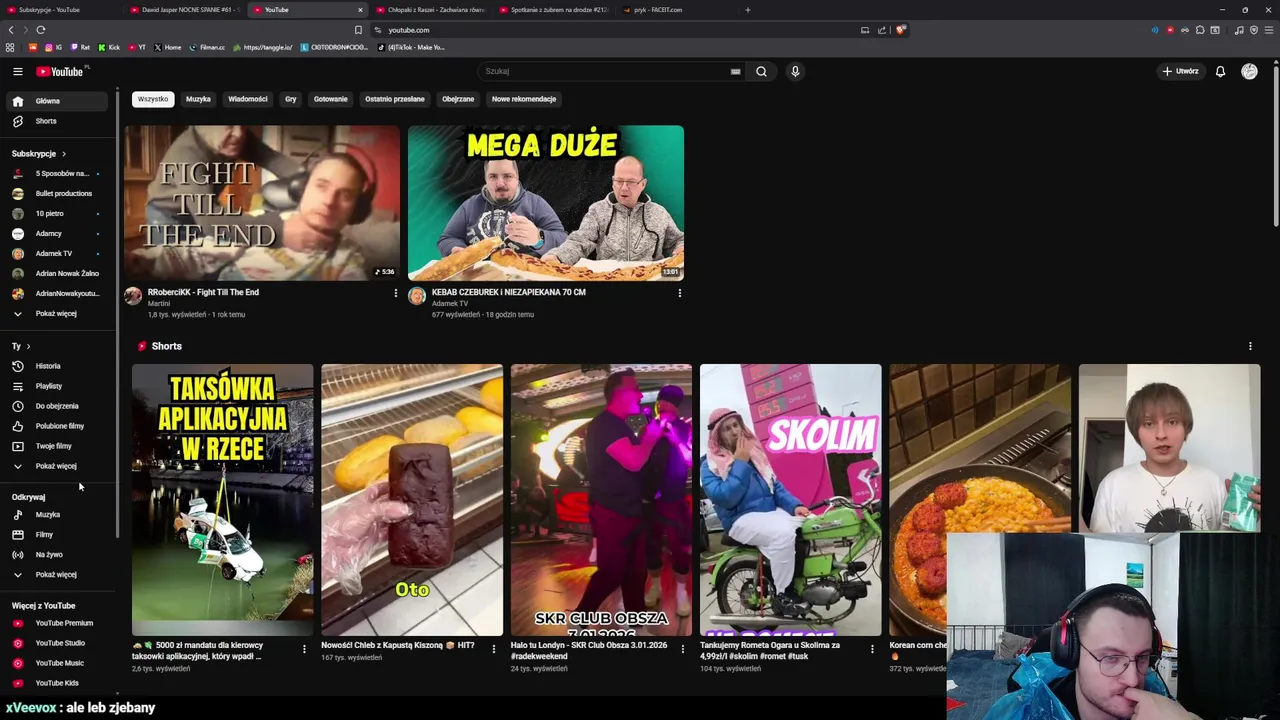Open 5 Sposobów na... subscription channel
The width and height of the screenshot is (1280, 720).
[56, 173]
